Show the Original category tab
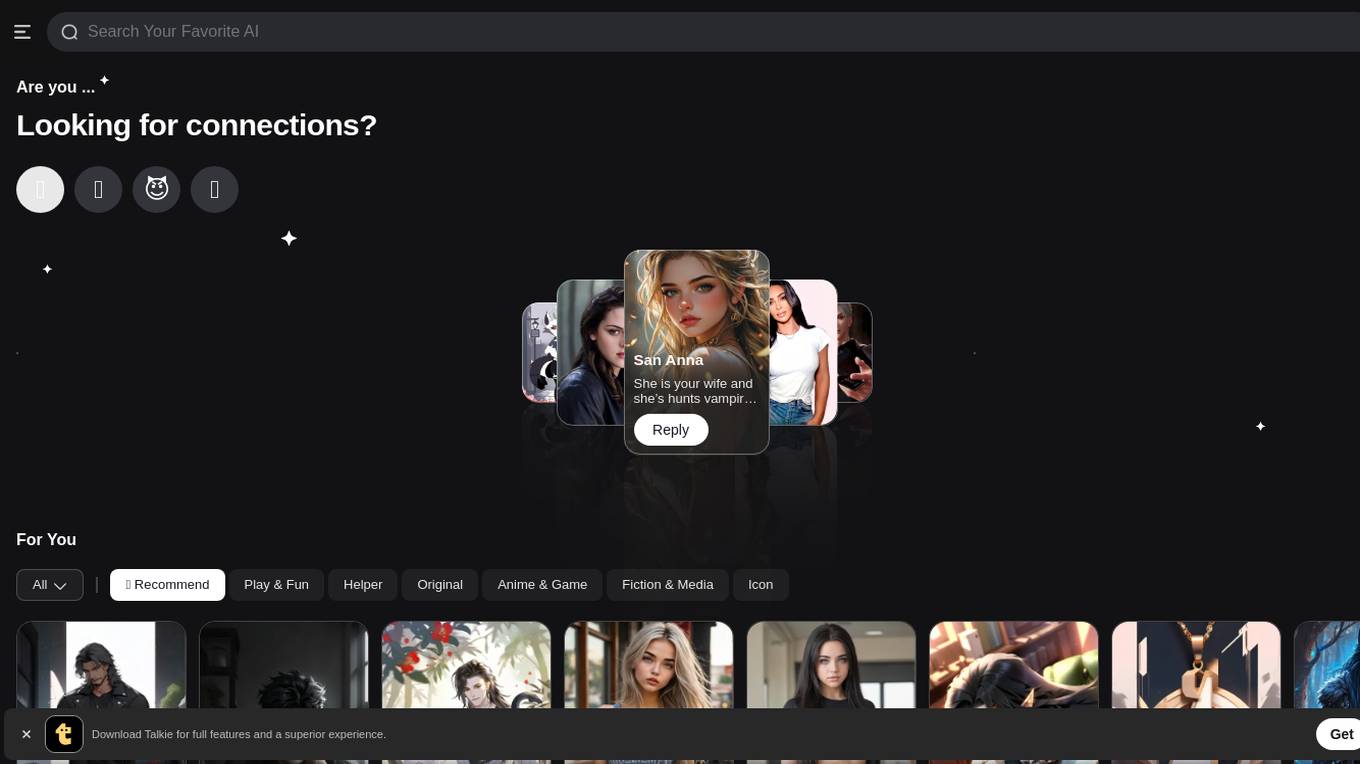This screenshot has height=764, width=1360. [x=440, y=585]
